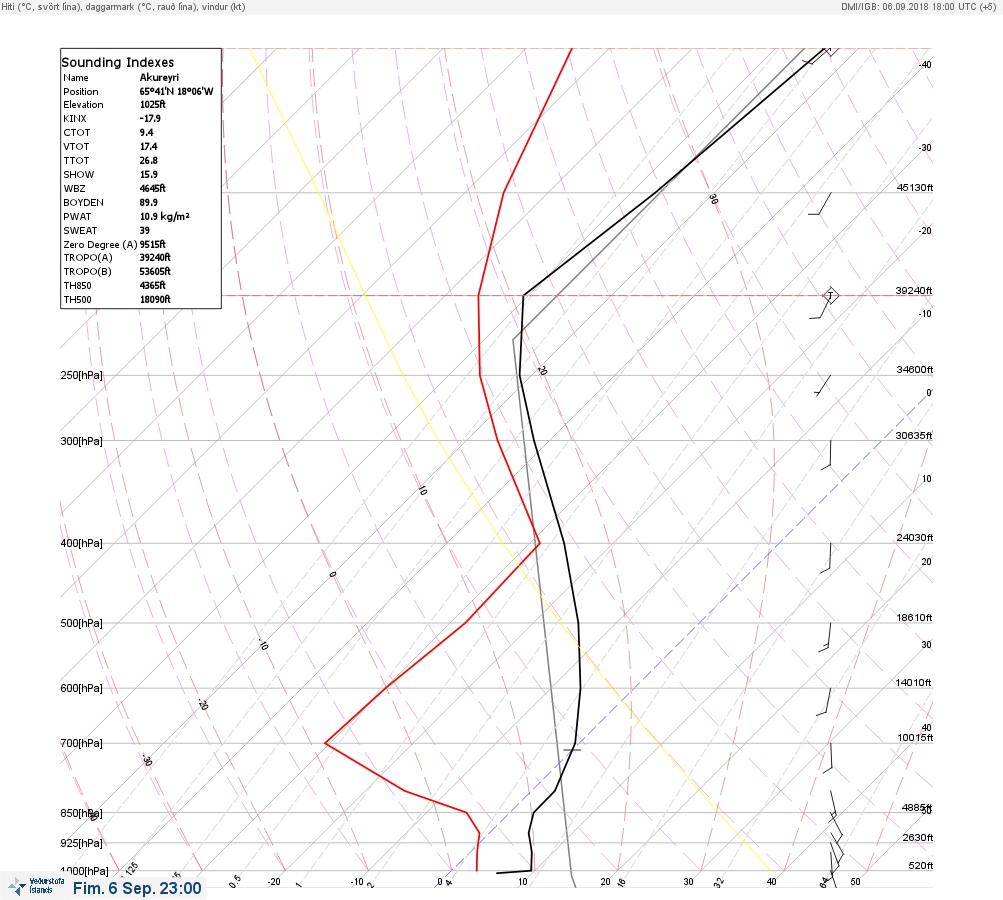Select the TH850 value 4365ft
The image size is (1003, 900).
pos(152,285)
